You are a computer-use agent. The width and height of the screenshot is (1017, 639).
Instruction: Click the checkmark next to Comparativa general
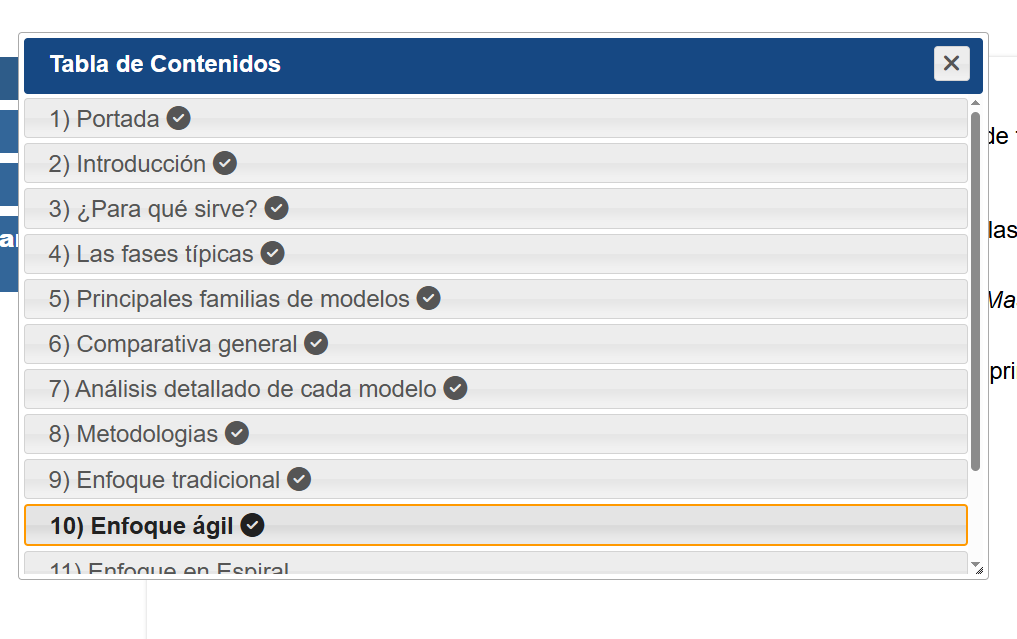pyautogui.click(x=316, y=343)
